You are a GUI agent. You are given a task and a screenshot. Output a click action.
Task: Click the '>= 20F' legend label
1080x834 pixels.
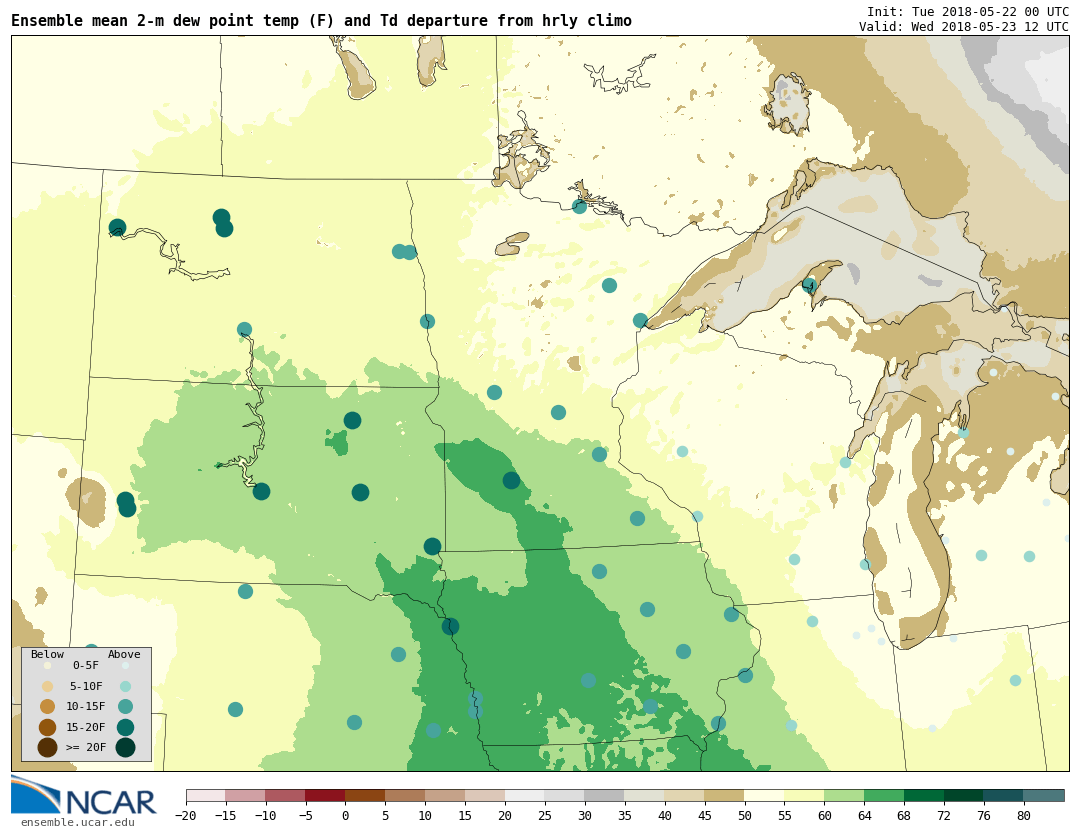pos(86,748)
